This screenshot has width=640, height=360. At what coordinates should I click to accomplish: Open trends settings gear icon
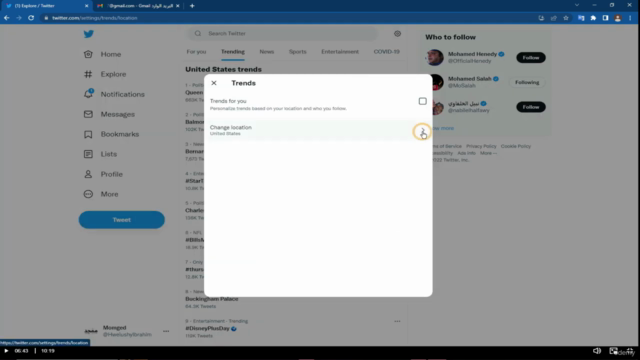coord(398,34)
